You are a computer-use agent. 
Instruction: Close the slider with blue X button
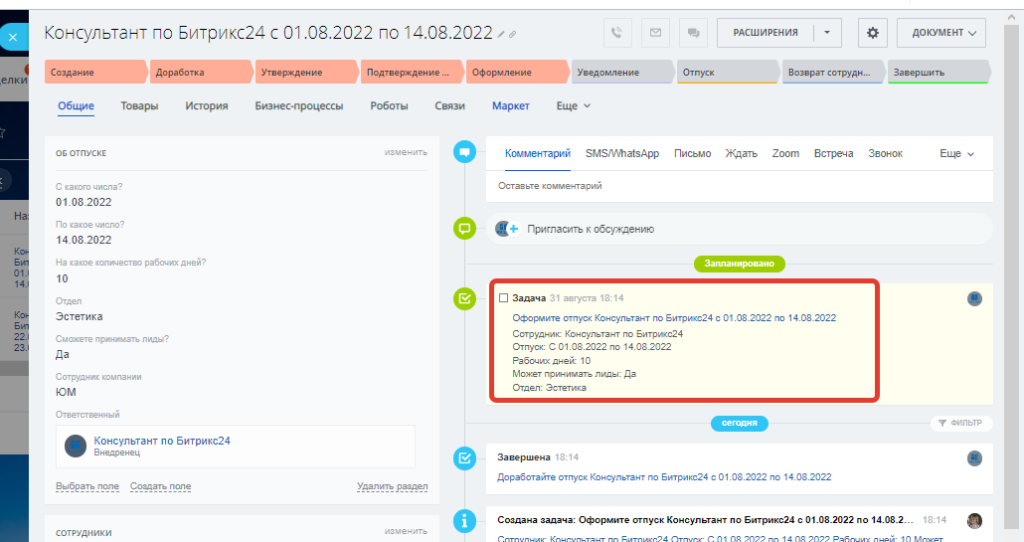pyautogui.click(x=13, y=37)
